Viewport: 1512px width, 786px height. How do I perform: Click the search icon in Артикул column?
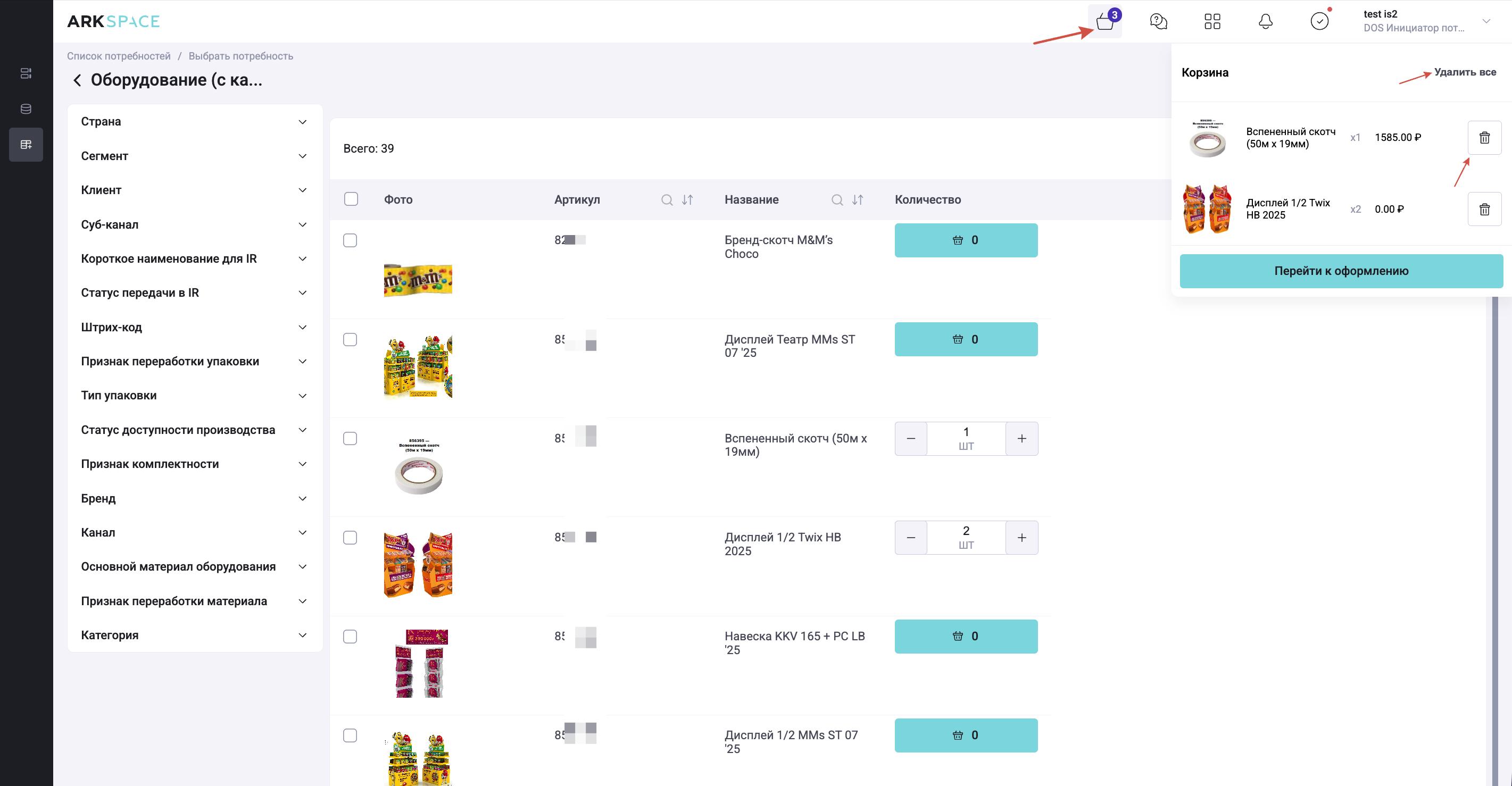click(x=667, y=200)
